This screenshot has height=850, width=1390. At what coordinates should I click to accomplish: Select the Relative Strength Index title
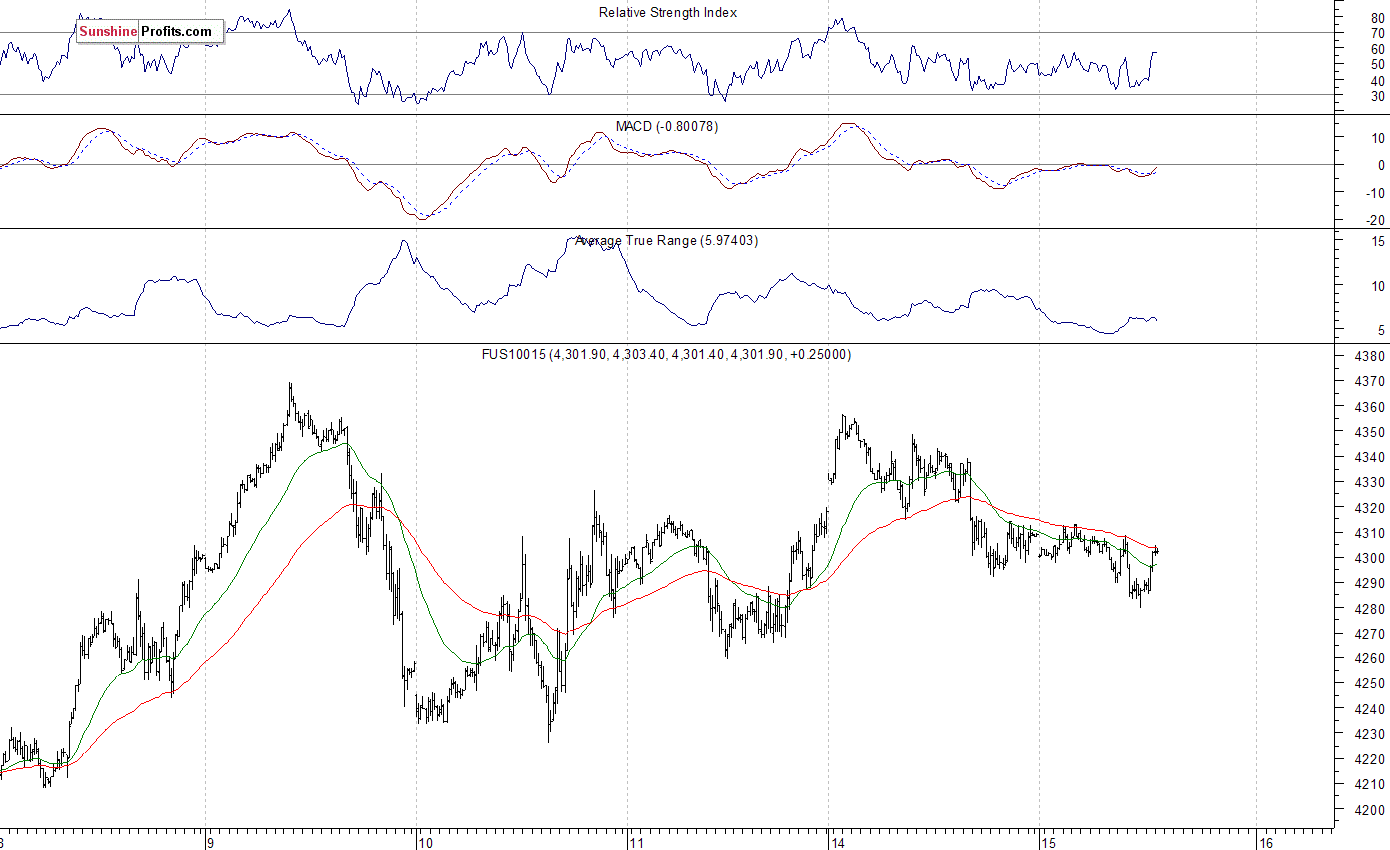[668, 12]
